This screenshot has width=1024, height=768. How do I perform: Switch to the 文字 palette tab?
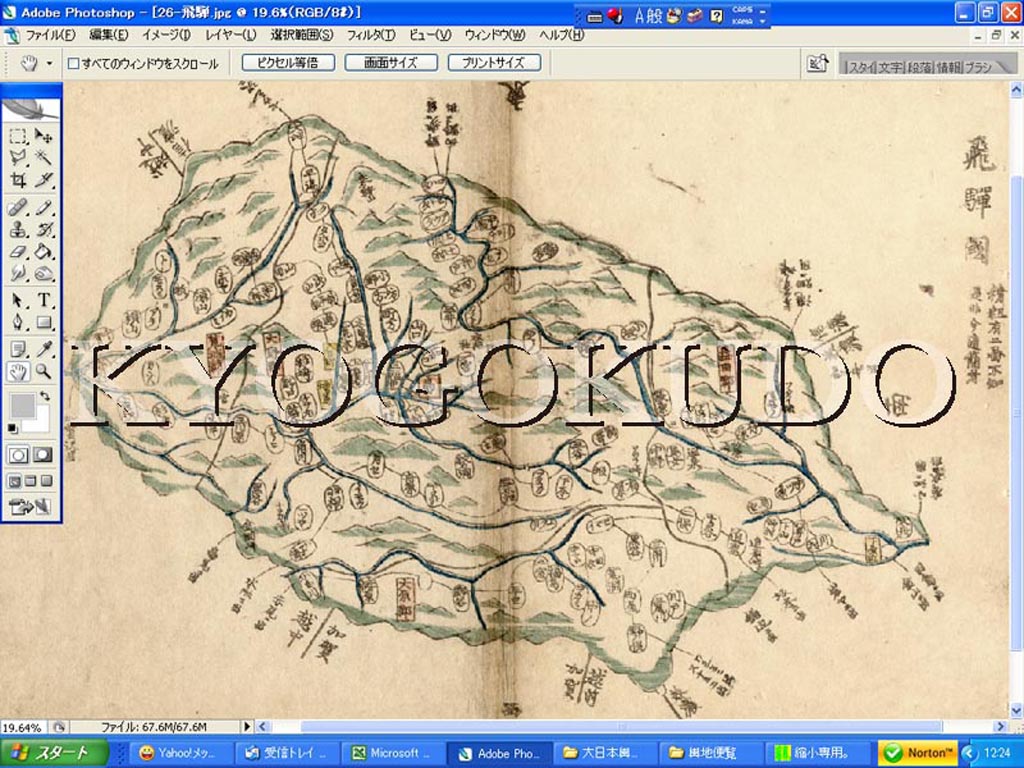889,67
